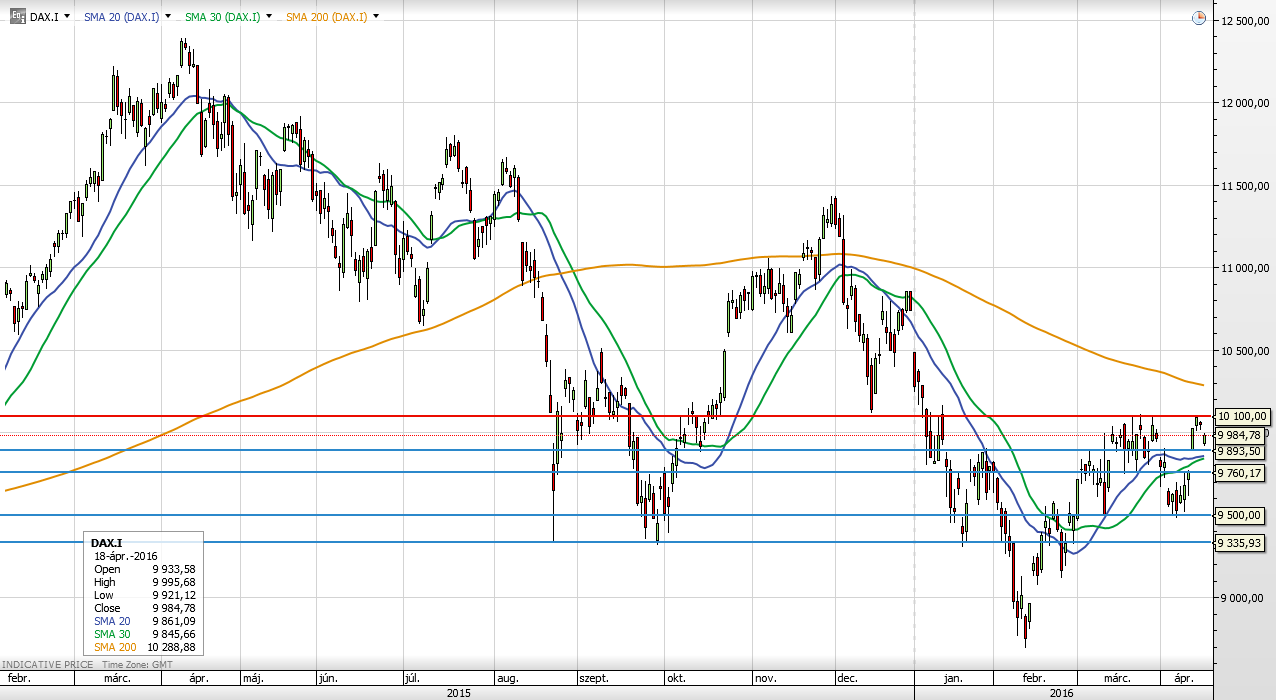Viewport: 1276px width, 700px height.
Task: Click the szept. month label
Action: coord(594,678)
